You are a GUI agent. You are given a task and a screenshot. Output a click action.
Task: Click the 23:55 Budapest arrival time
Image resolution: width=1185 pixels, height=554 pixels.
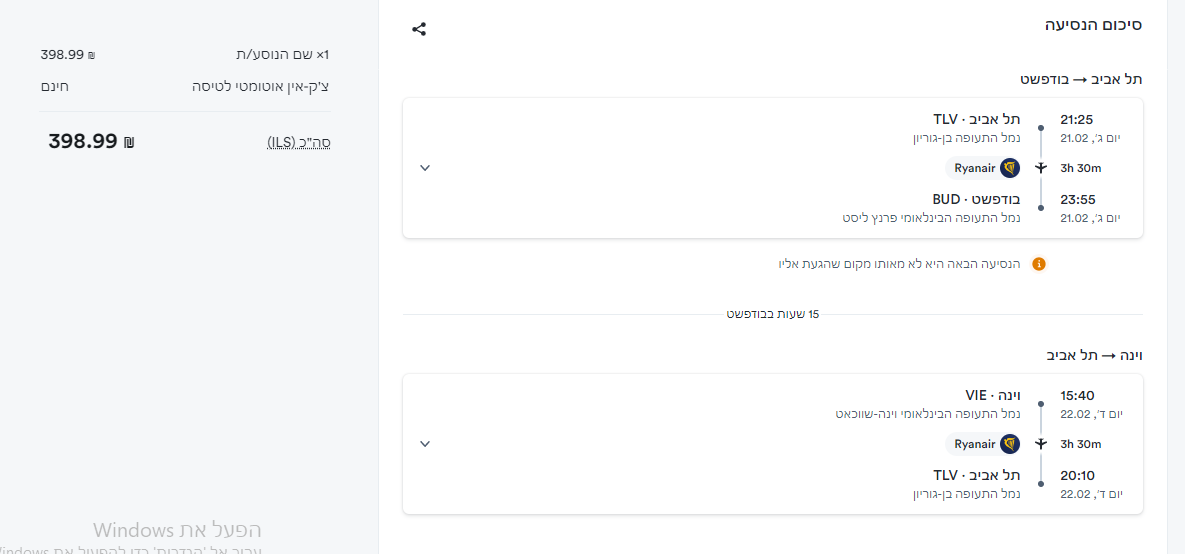click(1077, 199)
